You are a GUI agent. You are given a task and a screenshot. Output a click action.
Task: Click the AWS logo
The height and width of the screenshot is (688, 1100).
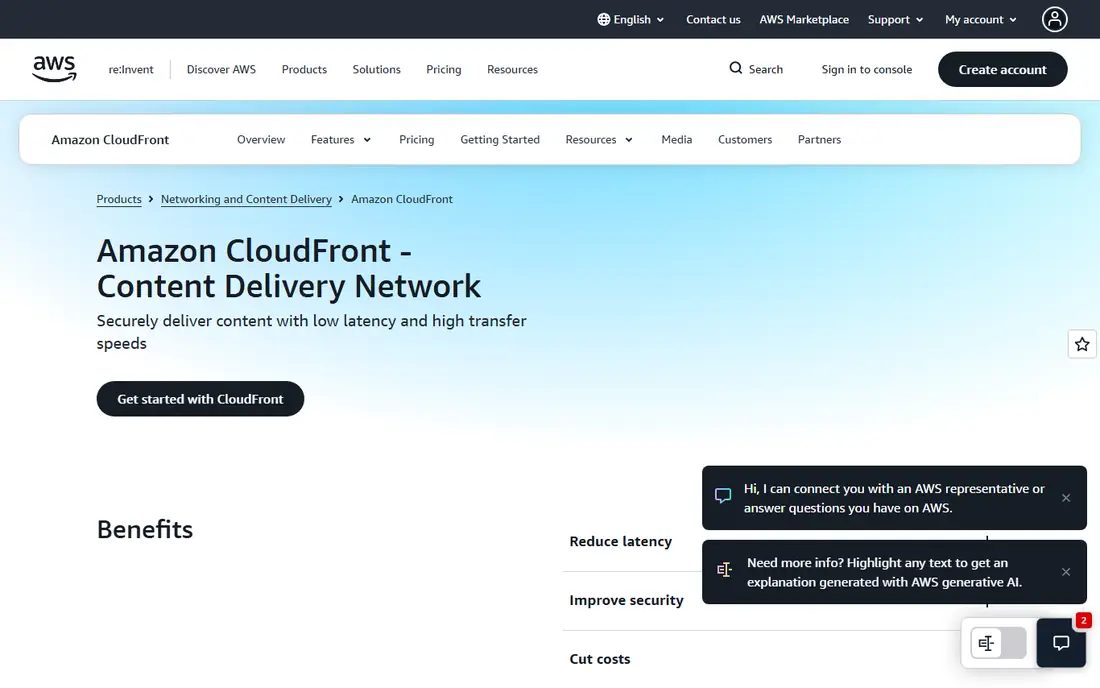point(54,69)
